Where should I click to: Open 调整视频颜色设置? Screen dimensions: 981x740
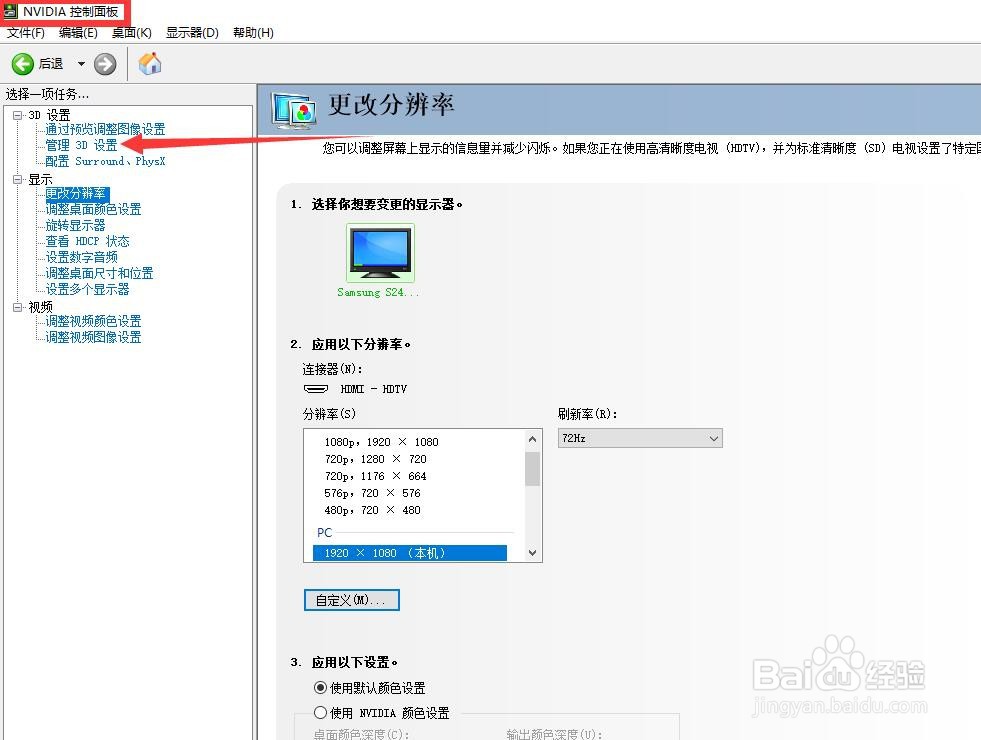(x=93, y=321)
